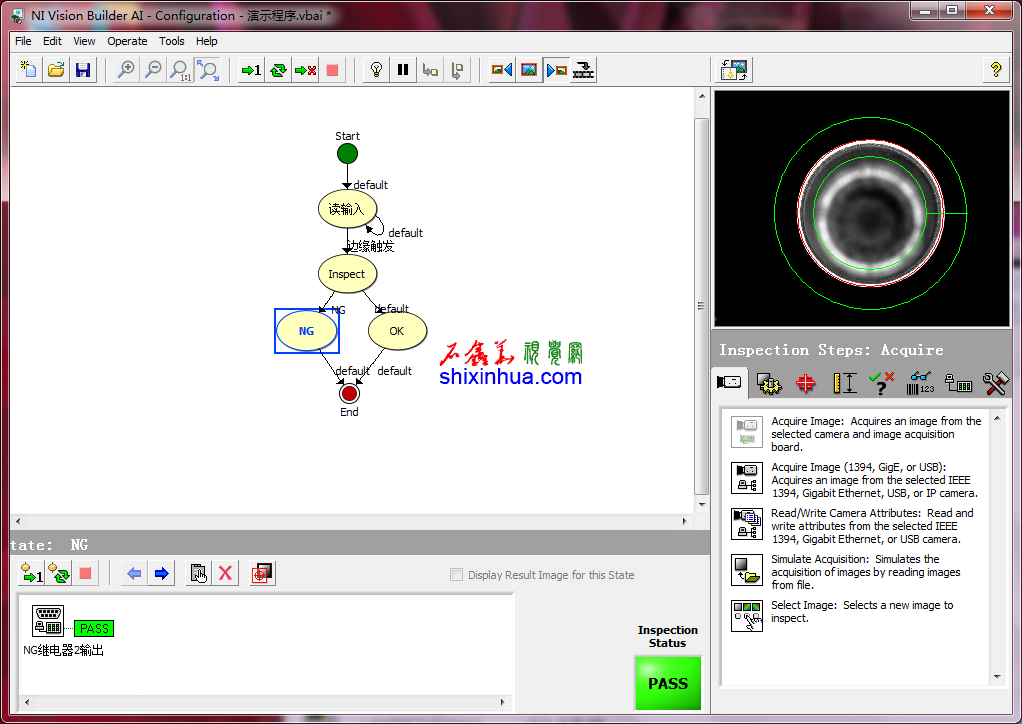This screenshot has width=1022, height=724.
Task: Click the green PASS Inspection Status indicator
Action: click(x=668, y=683)
